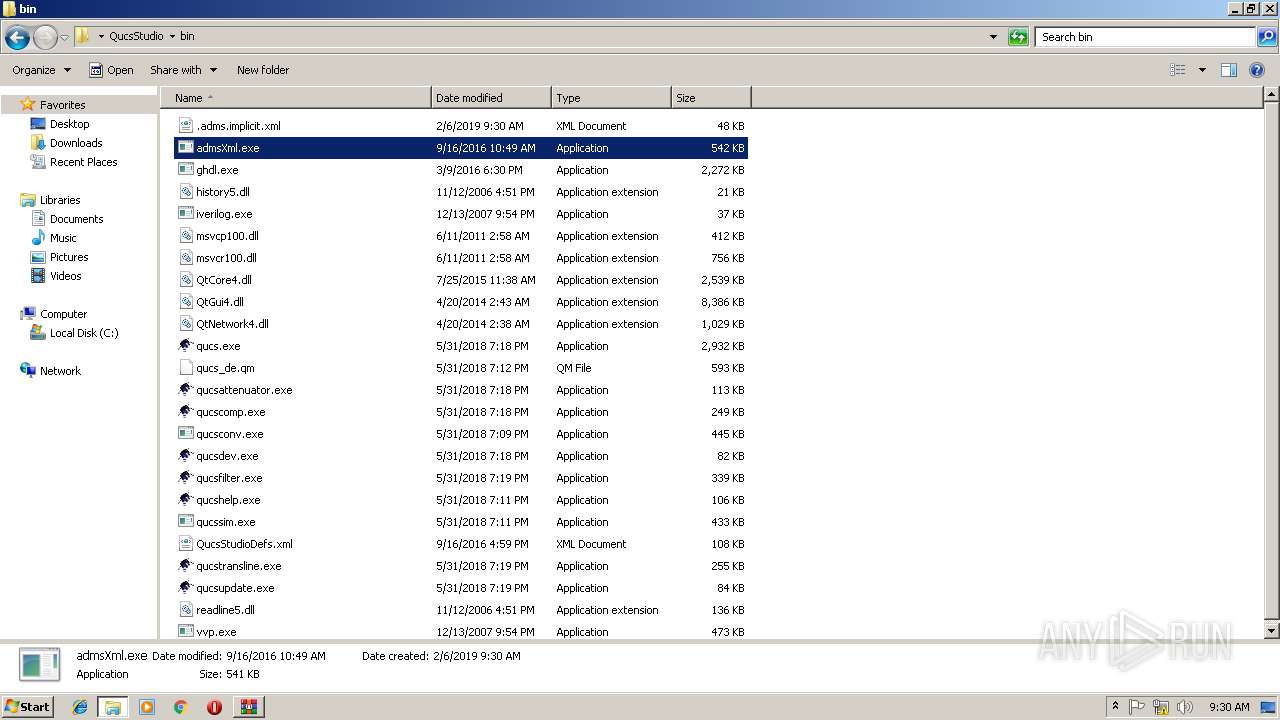Image resolution: width=1280 pixels, height=720 pixels.
Task: Select the QtNetwork4.dll file name
Action: [232, 324]
